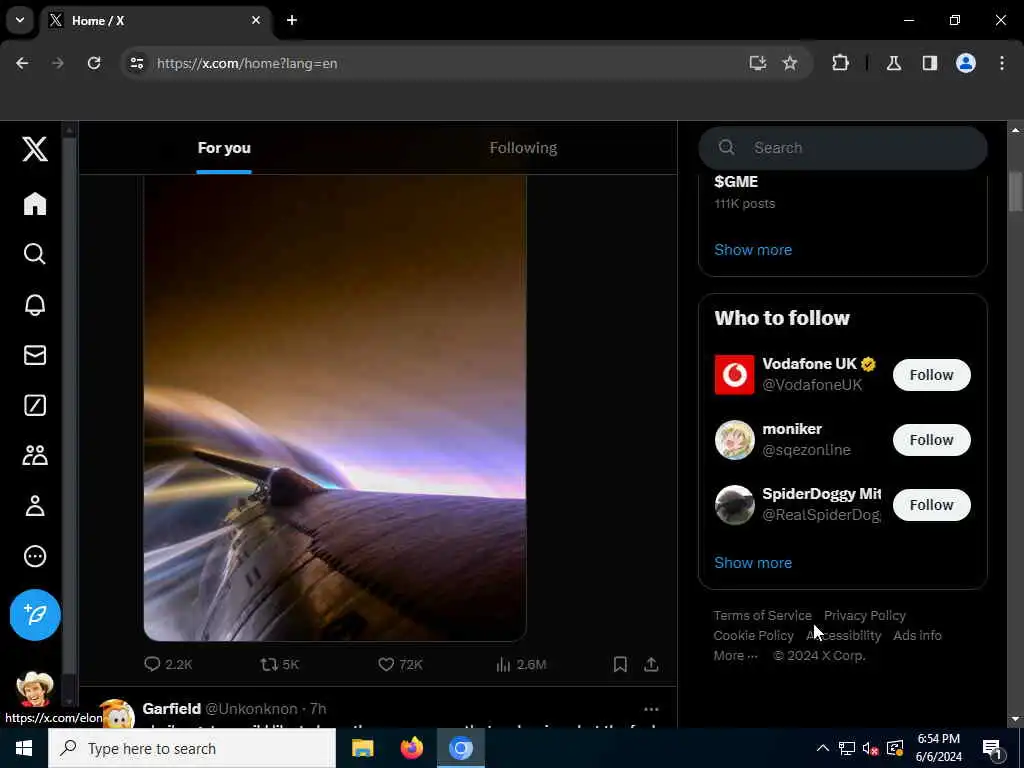1024x768 pixels.
Task: Open File Explorer from taskbar
Action: click(x=362, y=748)
